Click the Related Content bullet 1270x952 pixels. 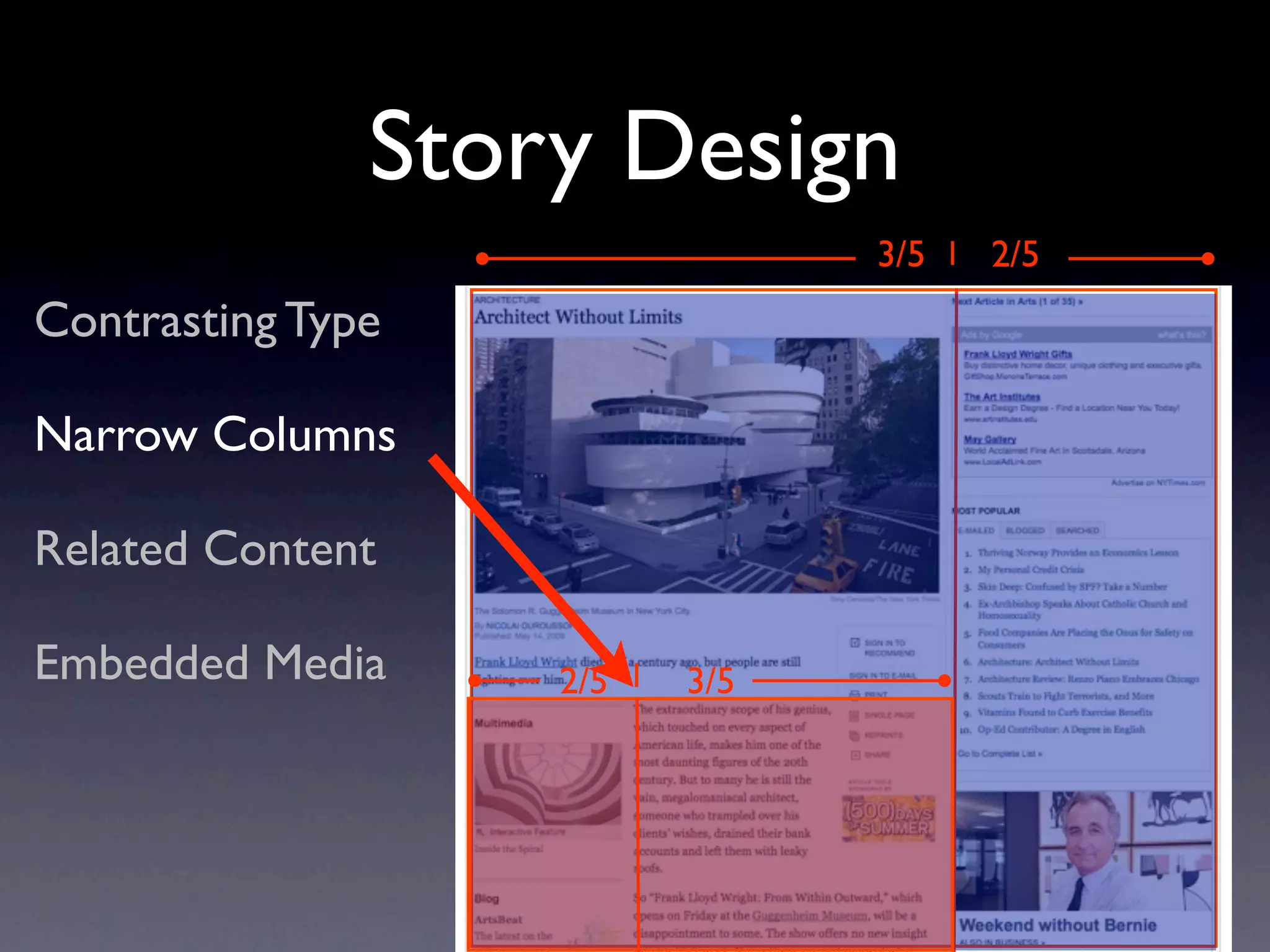click(205, 549)
